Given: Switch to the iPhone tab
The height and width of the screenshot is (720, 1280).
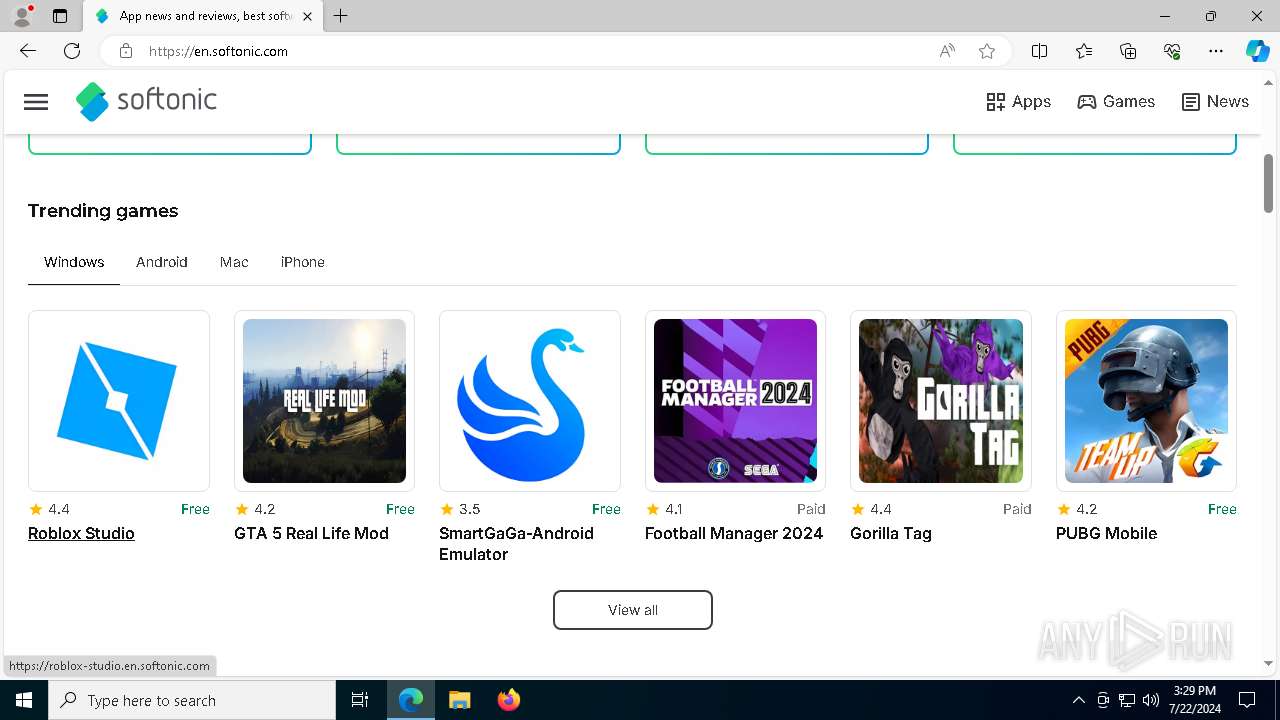Looking at the screenshot, I should coord(303,262).
